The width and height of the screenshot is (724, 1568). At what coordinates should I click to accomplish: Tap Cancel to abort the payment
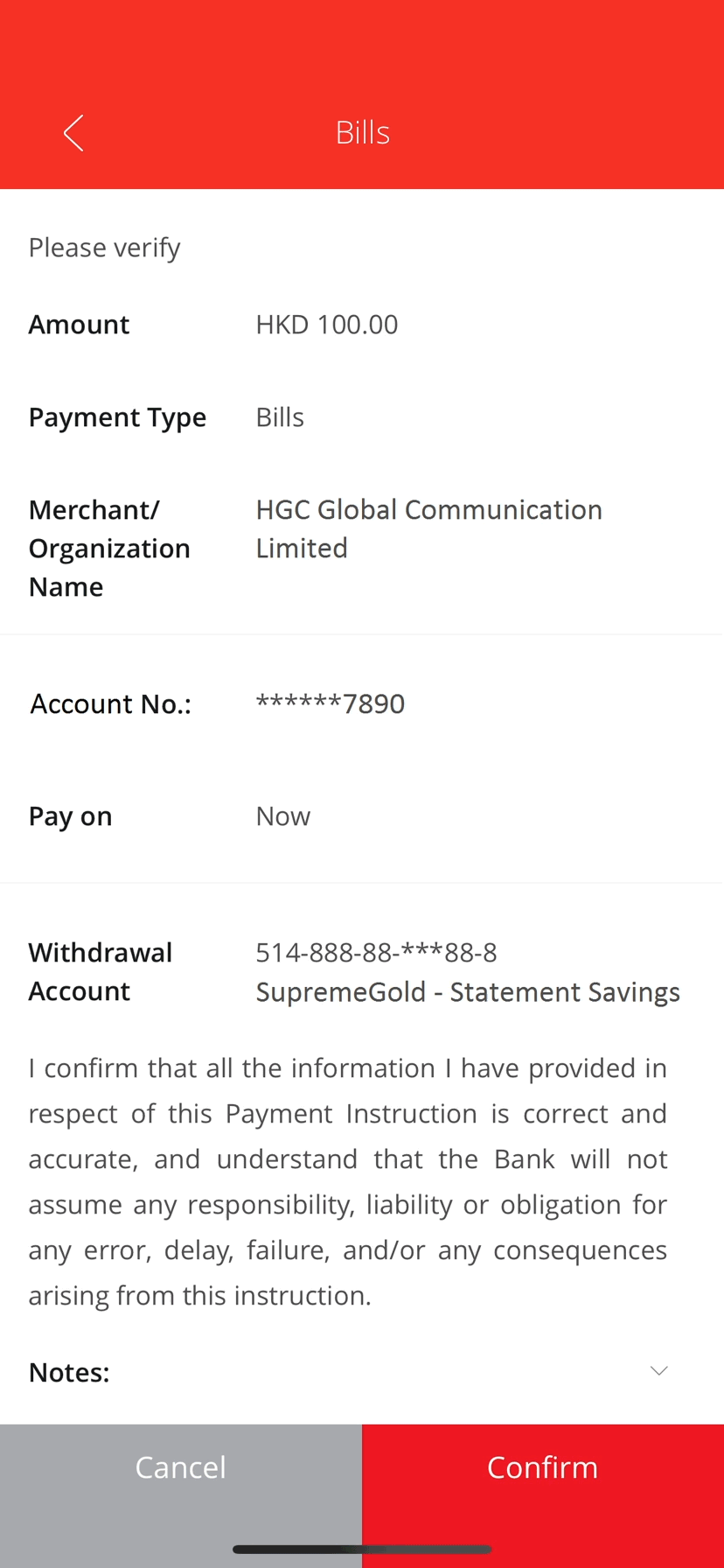point(180,1467)
